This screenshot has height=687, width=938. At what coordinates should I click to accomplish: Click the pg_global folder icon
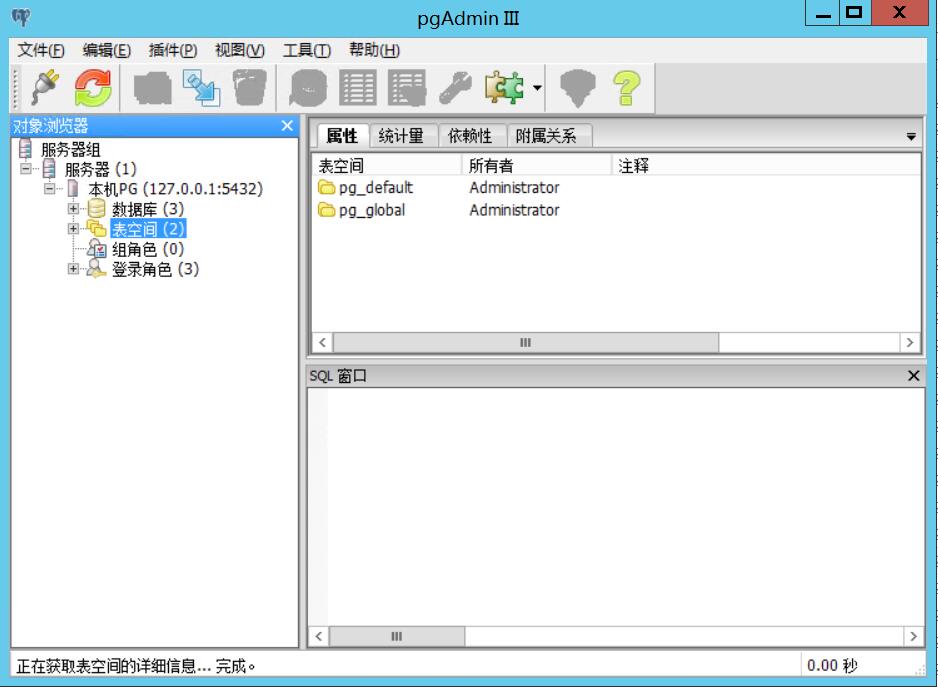coord(327,210)
